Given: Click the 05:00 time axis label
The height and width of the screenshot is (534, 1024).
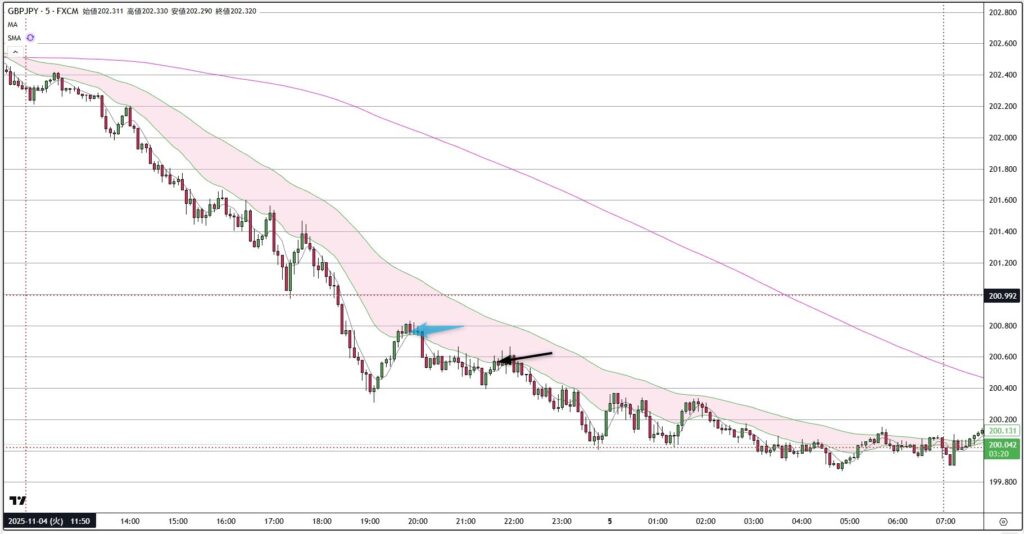Looking at the screenshot, I should pyautogui.click(x=850, y=521).
